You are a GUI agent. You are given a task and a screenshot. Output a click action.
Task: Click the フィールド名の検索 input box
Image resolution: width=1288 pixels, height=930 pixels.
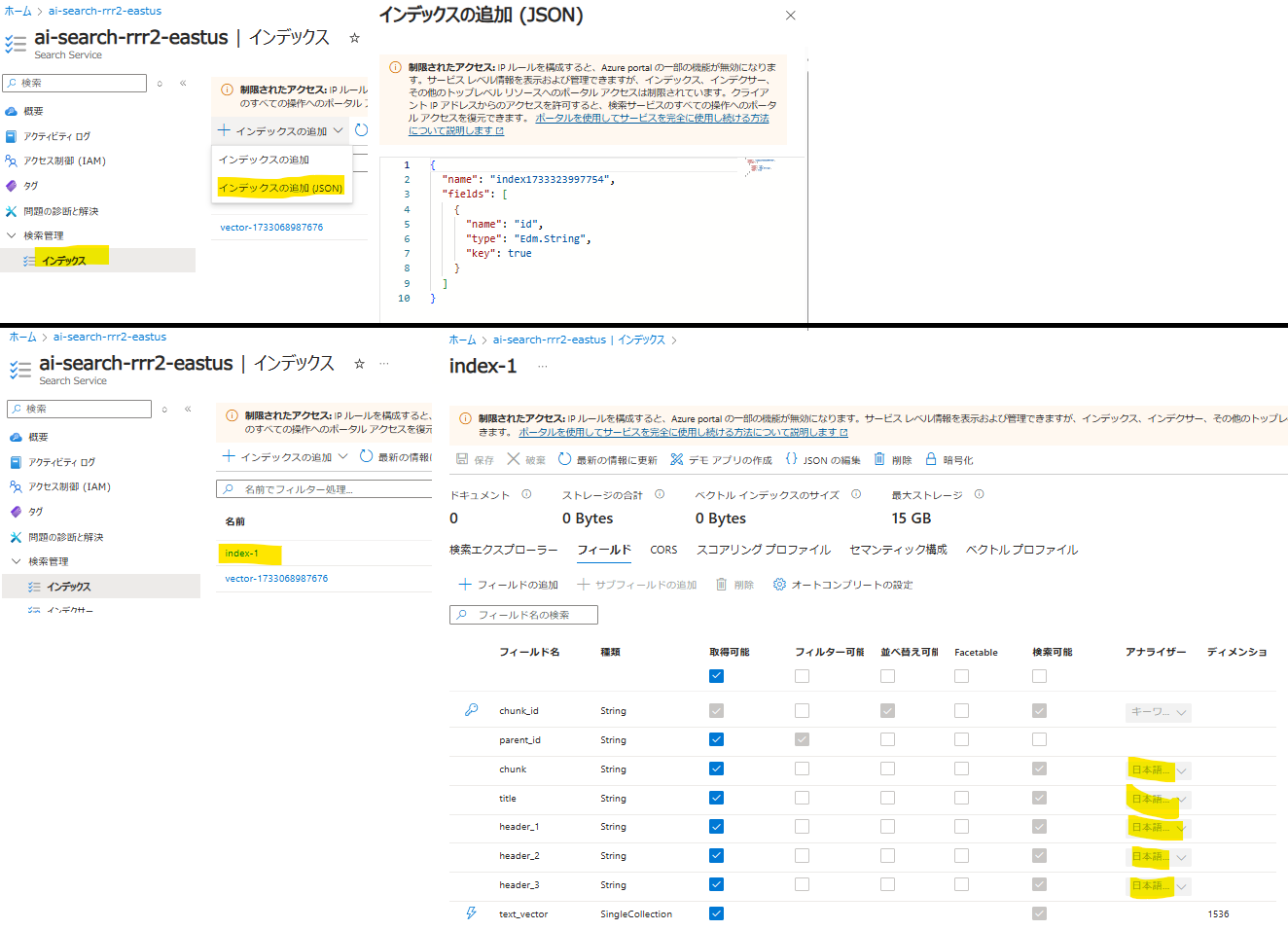[523, 615]
